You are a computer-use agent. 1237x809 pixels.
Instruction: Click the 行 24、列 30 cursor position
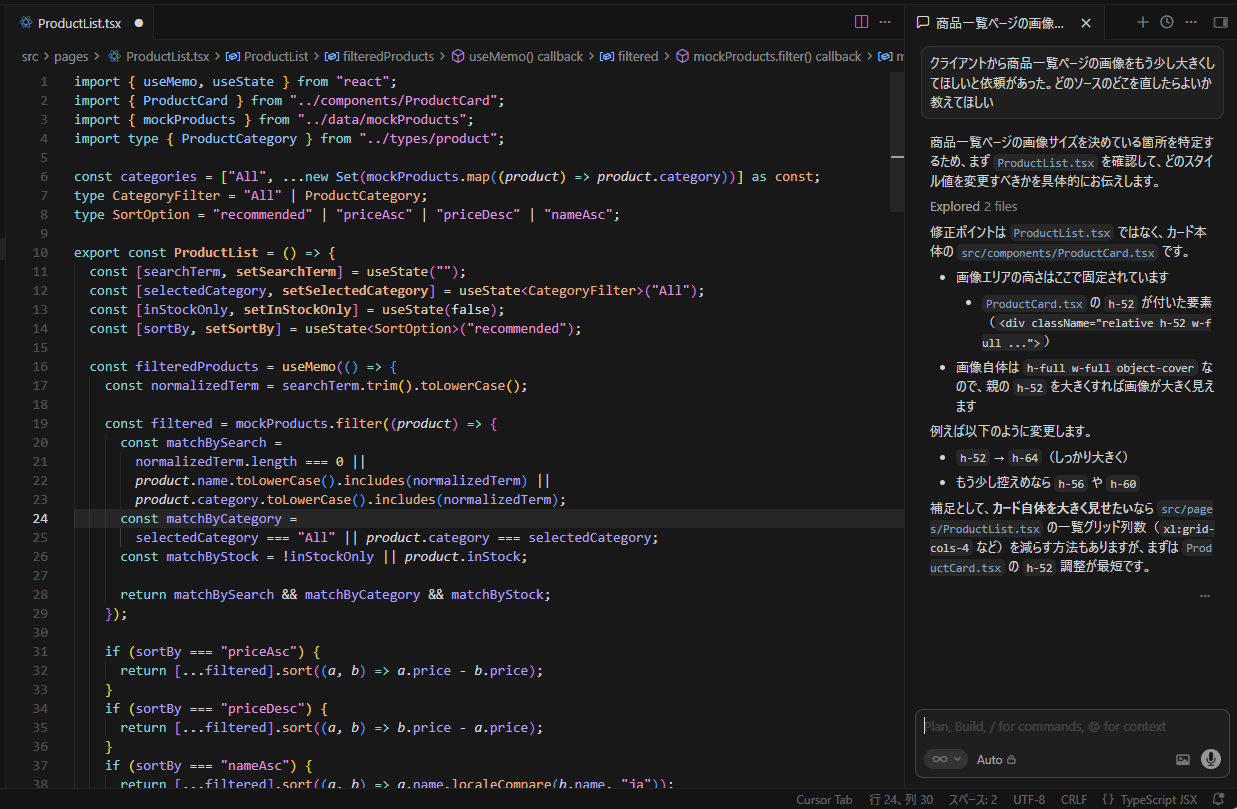coord(901,799)
